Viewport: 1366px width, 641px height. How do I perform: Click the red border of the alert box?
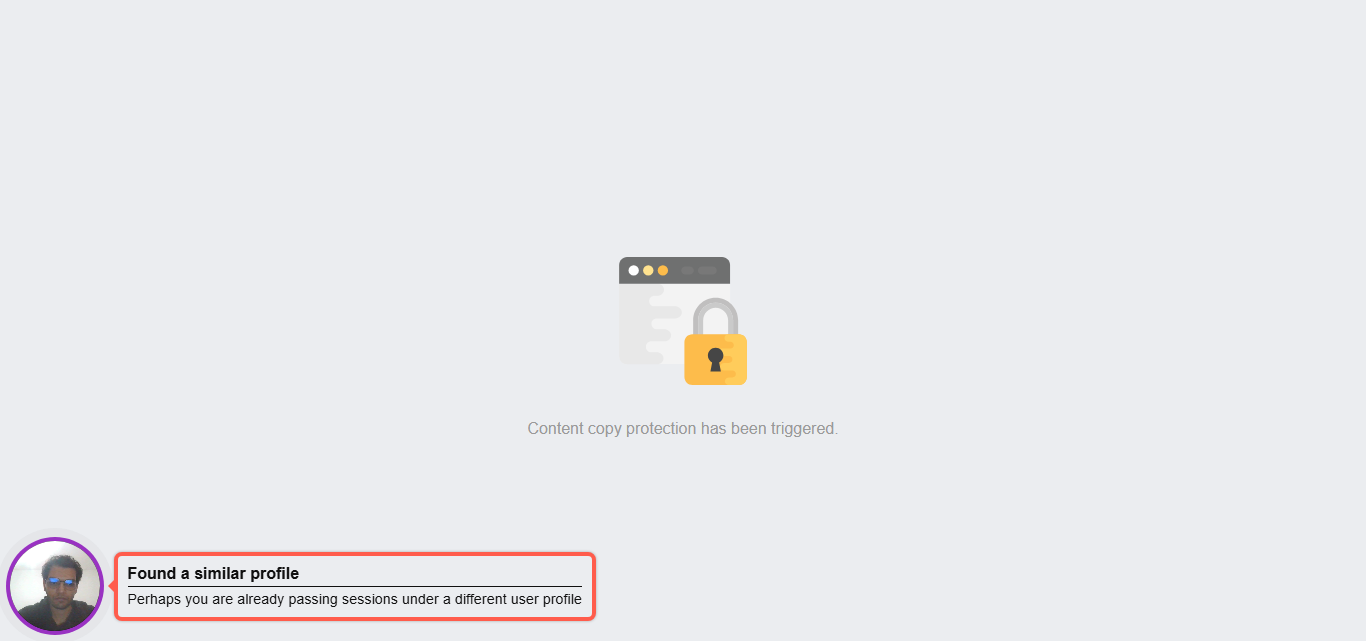[x=355, y=554]
